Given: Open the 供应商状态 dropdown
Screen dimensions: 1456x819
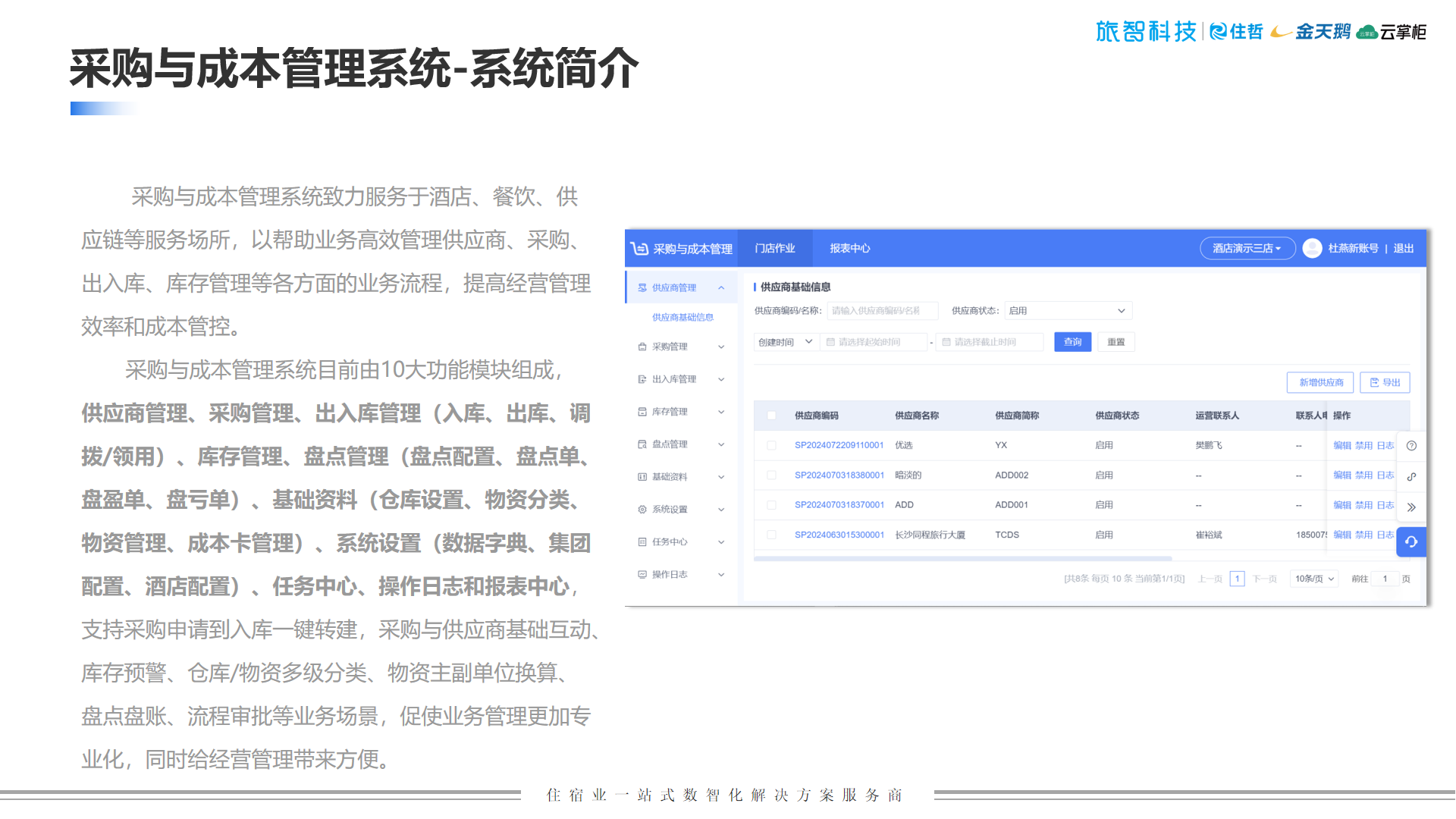Looking at the screenshot, I should click(1068, 311).
